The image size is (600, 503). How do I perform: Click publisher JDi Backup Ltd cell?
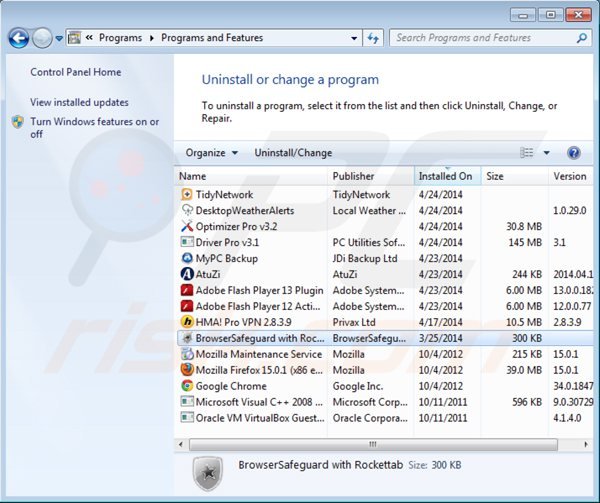click(x=365, y=259)
